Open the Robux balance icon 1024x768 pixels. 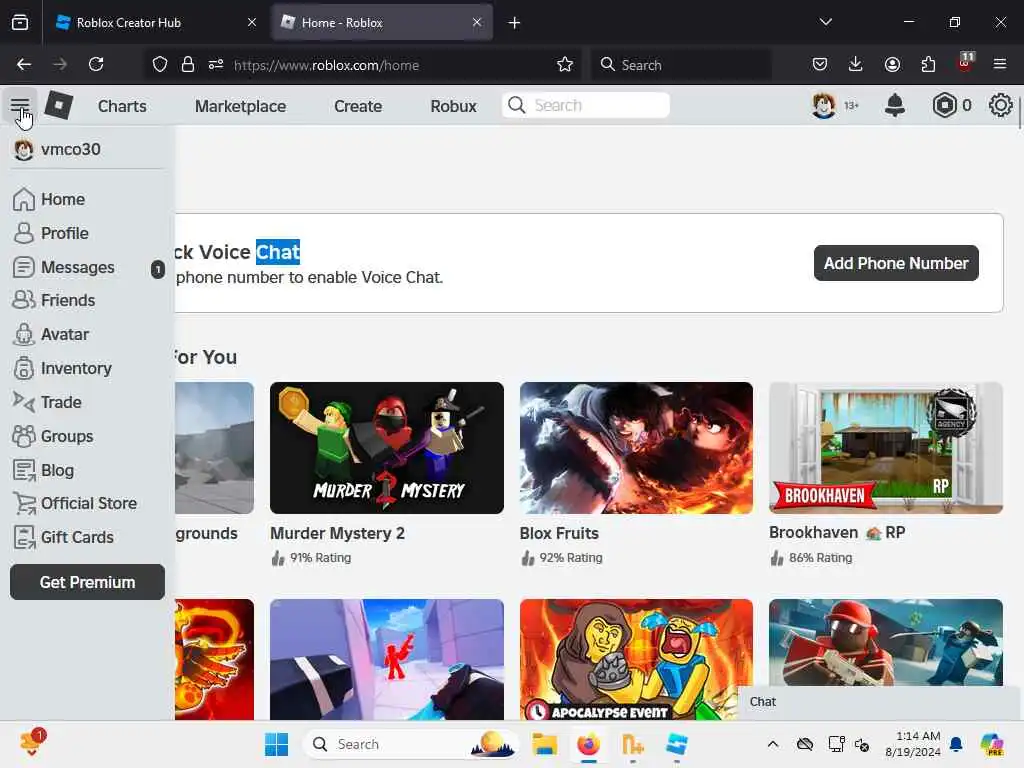944,105
